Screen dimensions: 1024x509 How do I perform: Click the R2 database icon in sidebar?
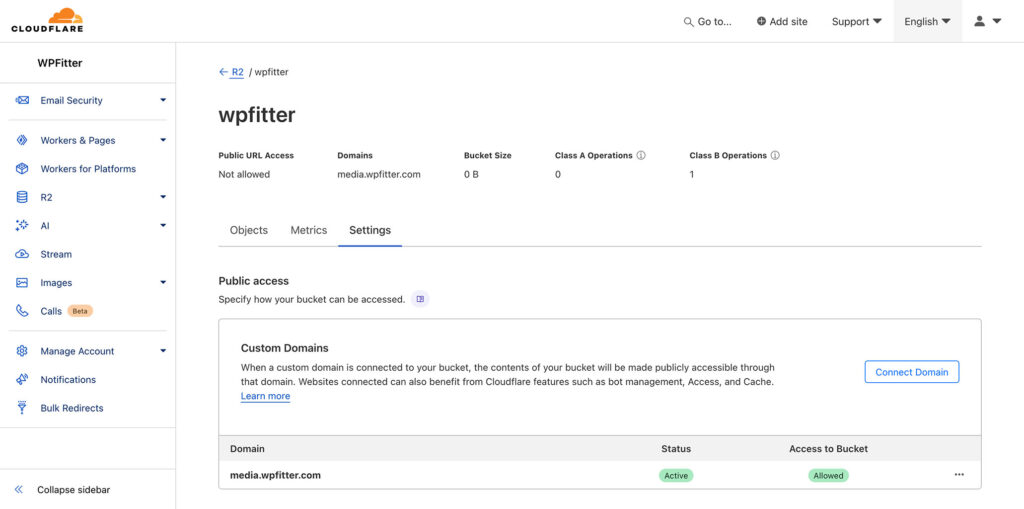[x=22, y=198]
